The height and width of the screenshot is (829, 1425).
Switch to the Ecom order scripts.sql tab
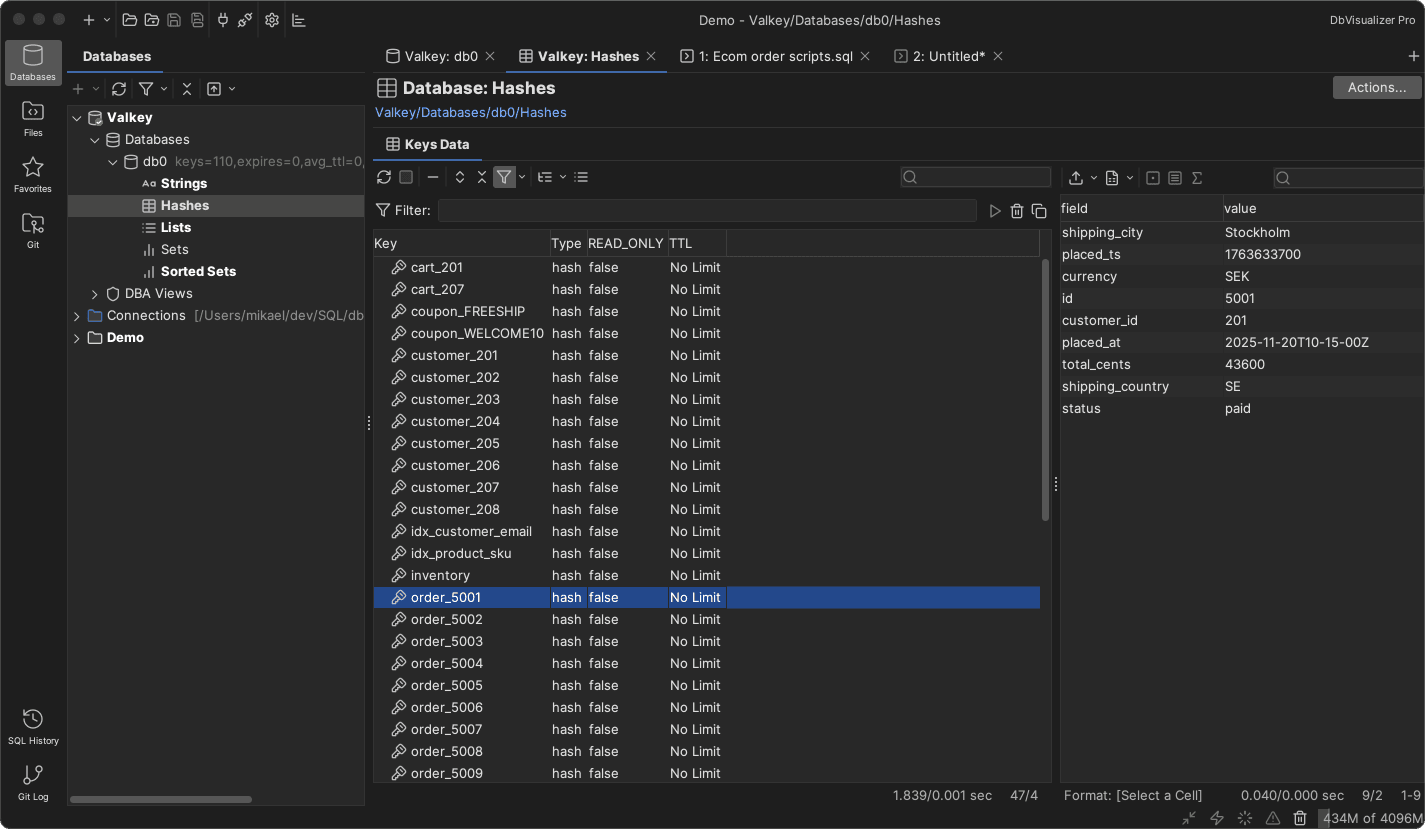coord(775,56)
